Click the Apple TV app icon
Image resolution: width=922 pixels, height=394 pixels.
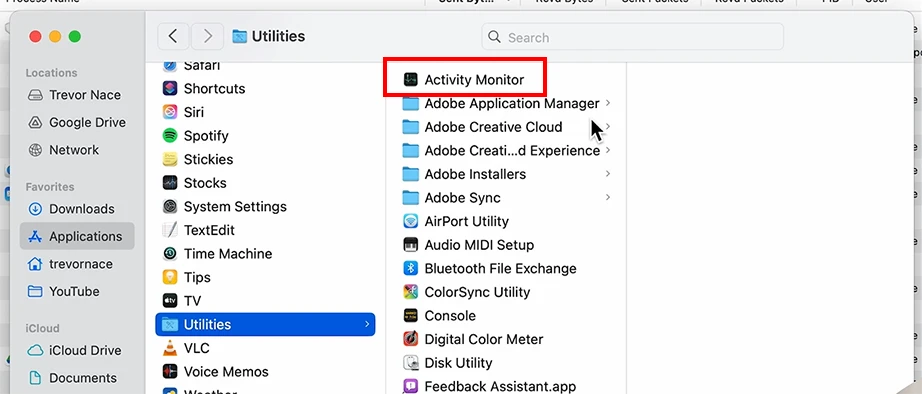(170, 300)
